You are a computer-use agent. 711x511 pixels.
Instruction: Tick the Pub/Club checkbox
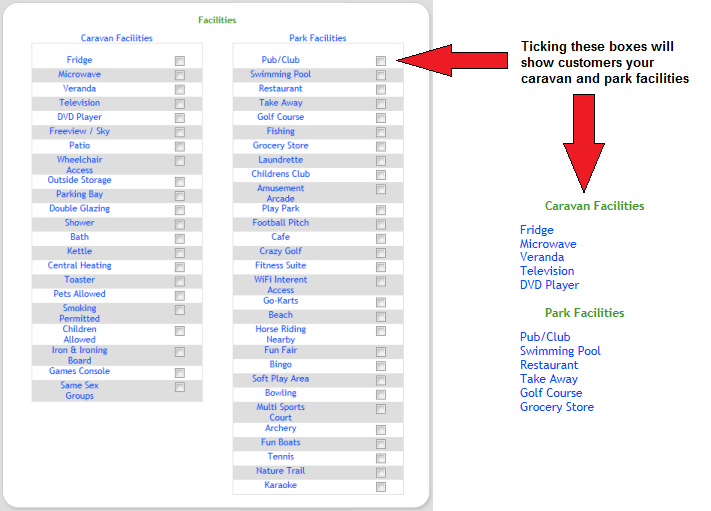[381, 61]
